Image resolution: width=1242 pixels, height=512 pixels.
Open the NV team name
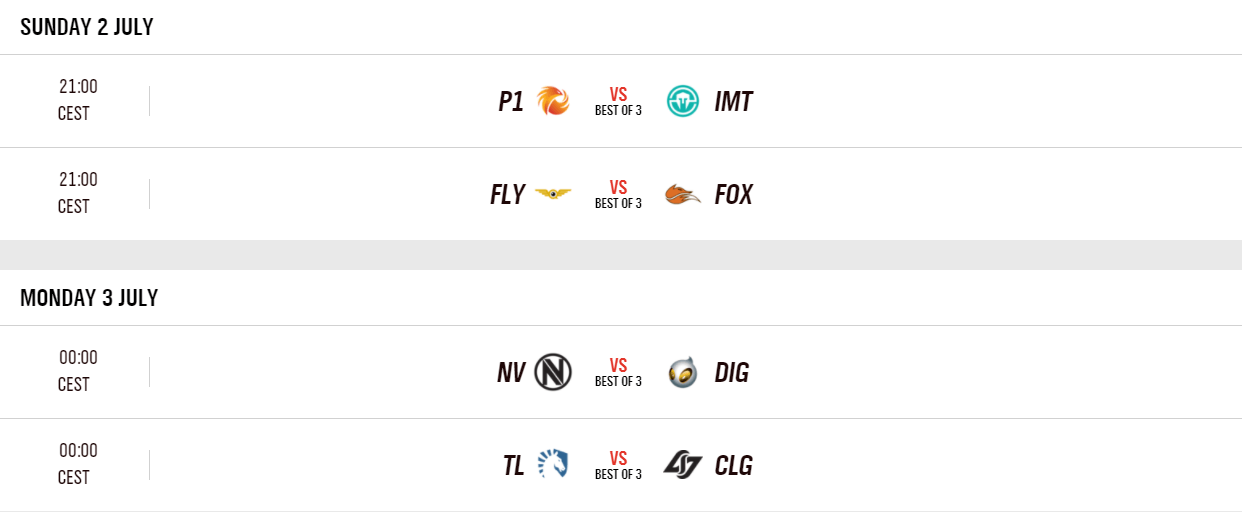click(510, 372)
